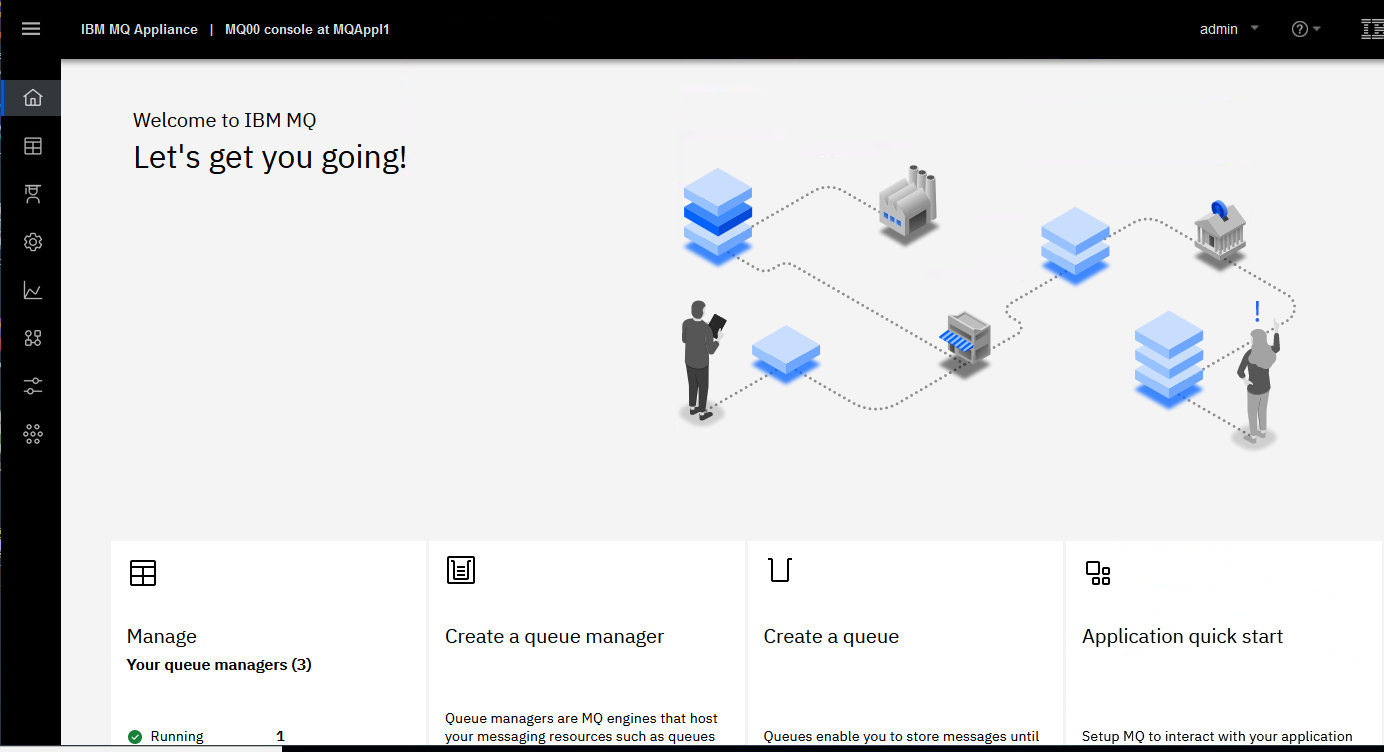This screenshot has width=1384, height=752.
Task: Open the hamburger navigation menu
Action: click(x=31, y=29)
